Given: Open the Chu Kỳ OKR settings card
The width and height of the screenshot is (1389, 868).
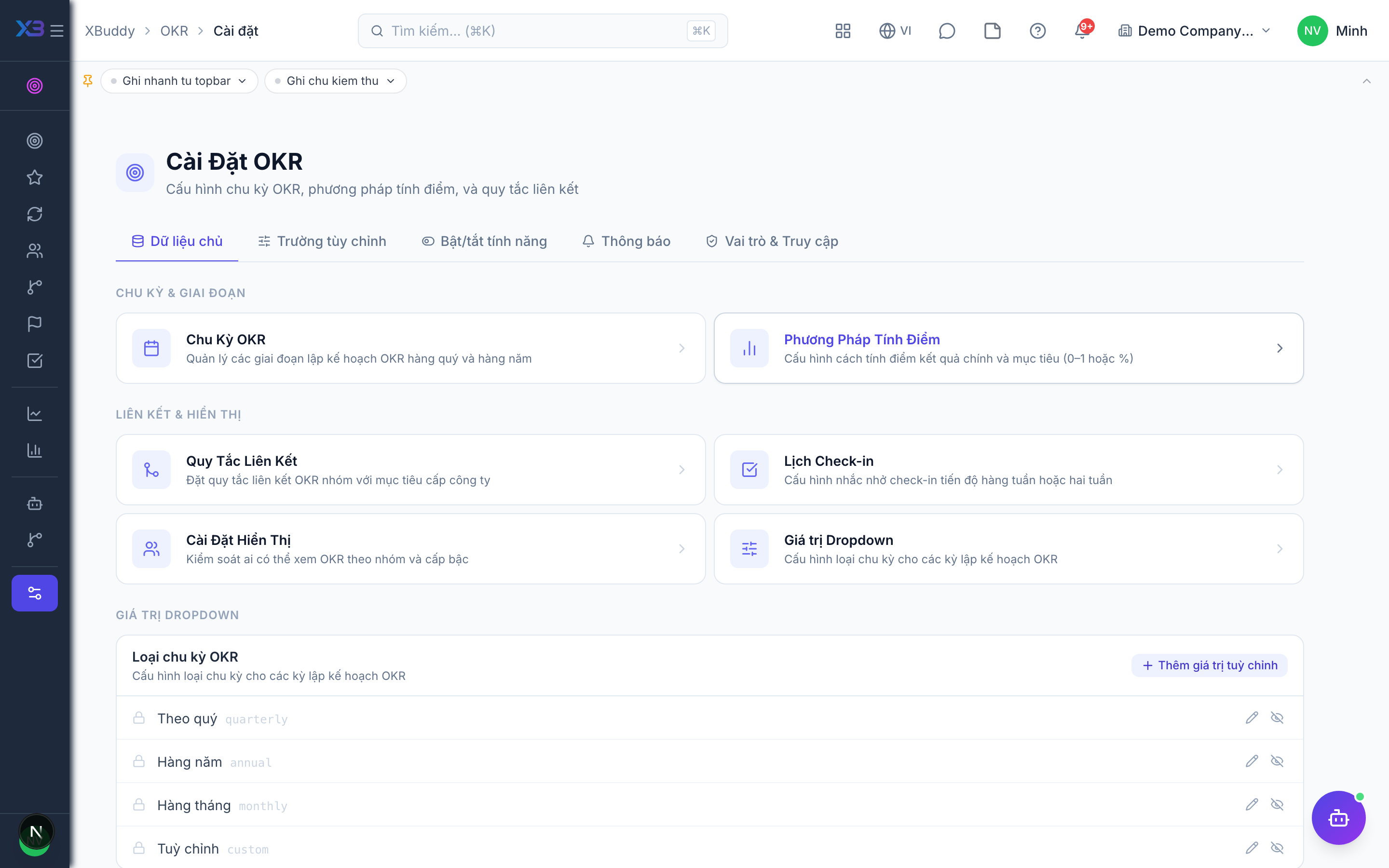Looking at the screenshot, I should [x=410, y=349].
